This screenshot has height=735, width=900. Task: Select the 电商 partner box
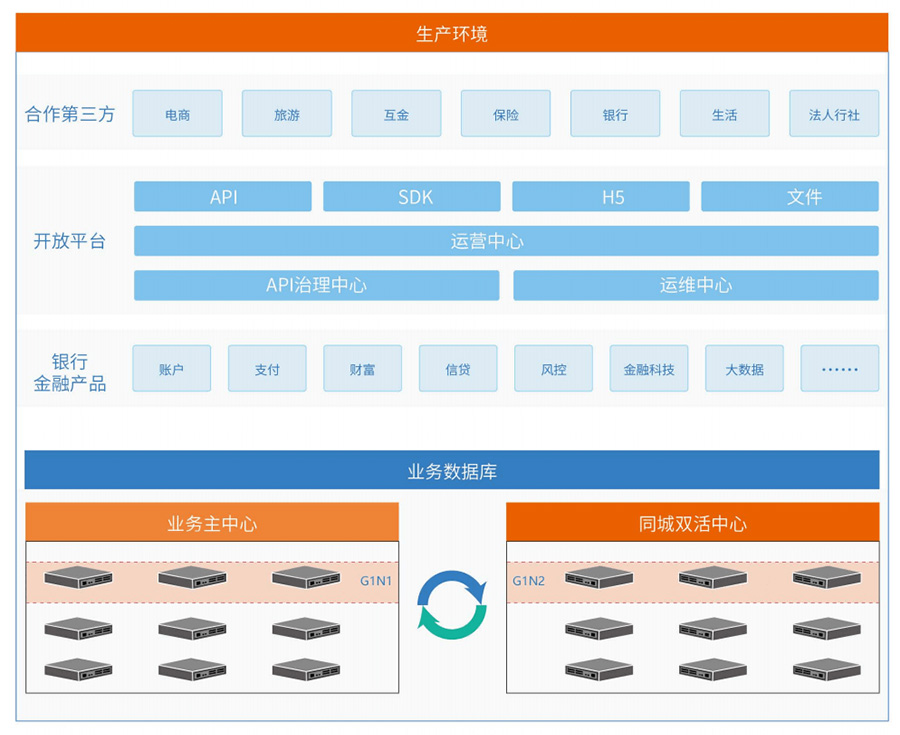pos(177,114)
